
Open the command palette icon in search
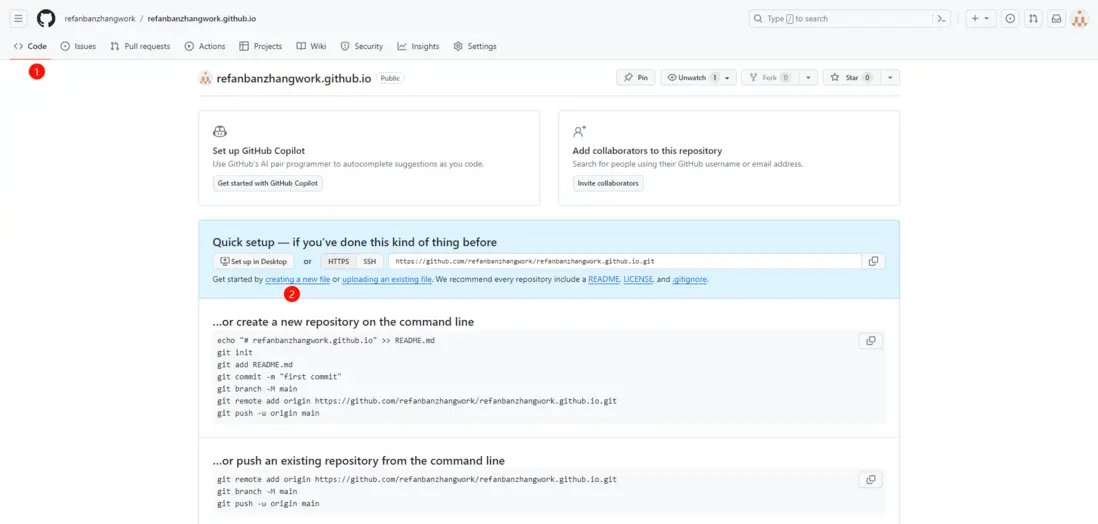click(x=943, y=19)
